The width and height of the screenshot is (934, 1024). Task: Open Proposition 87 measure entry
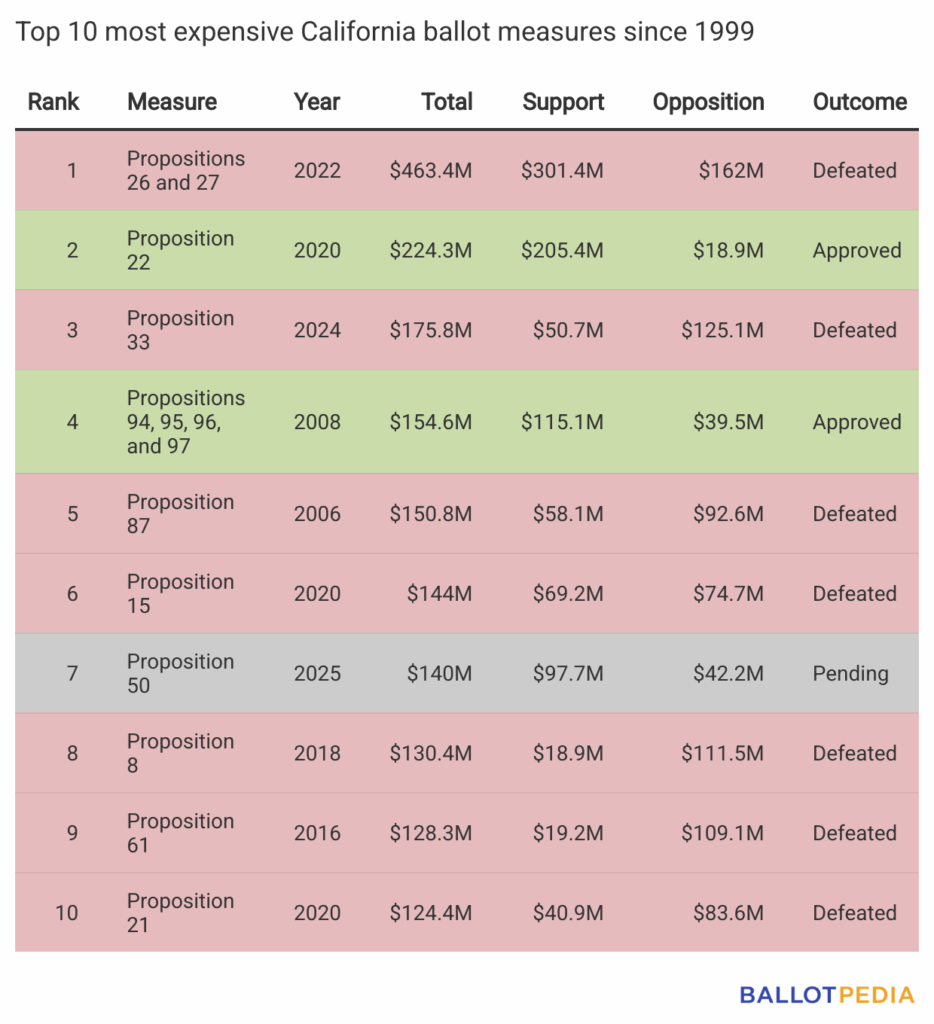click(180, 514)
